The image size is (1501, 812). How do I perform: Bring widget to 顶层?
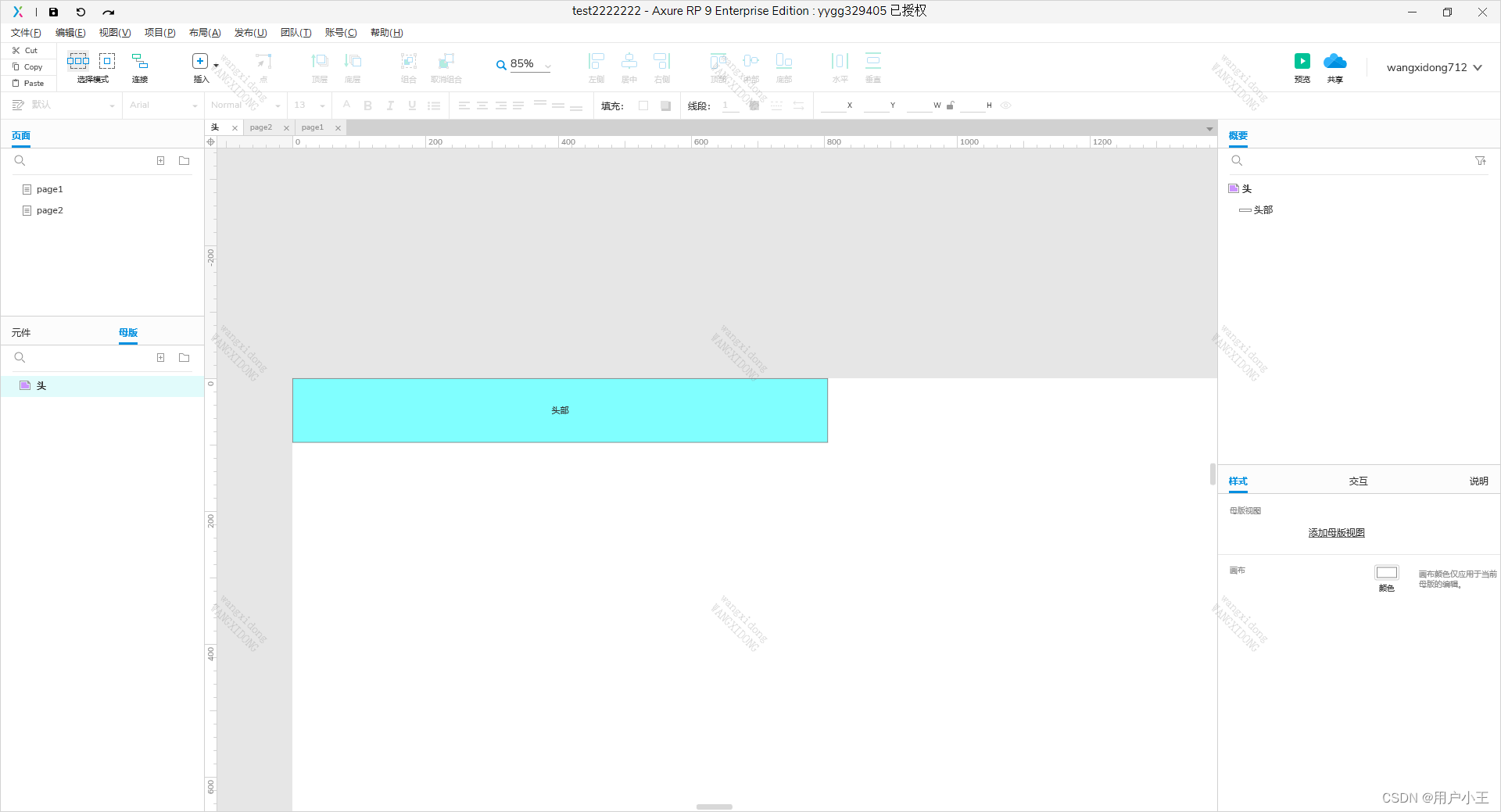(320, 67)
